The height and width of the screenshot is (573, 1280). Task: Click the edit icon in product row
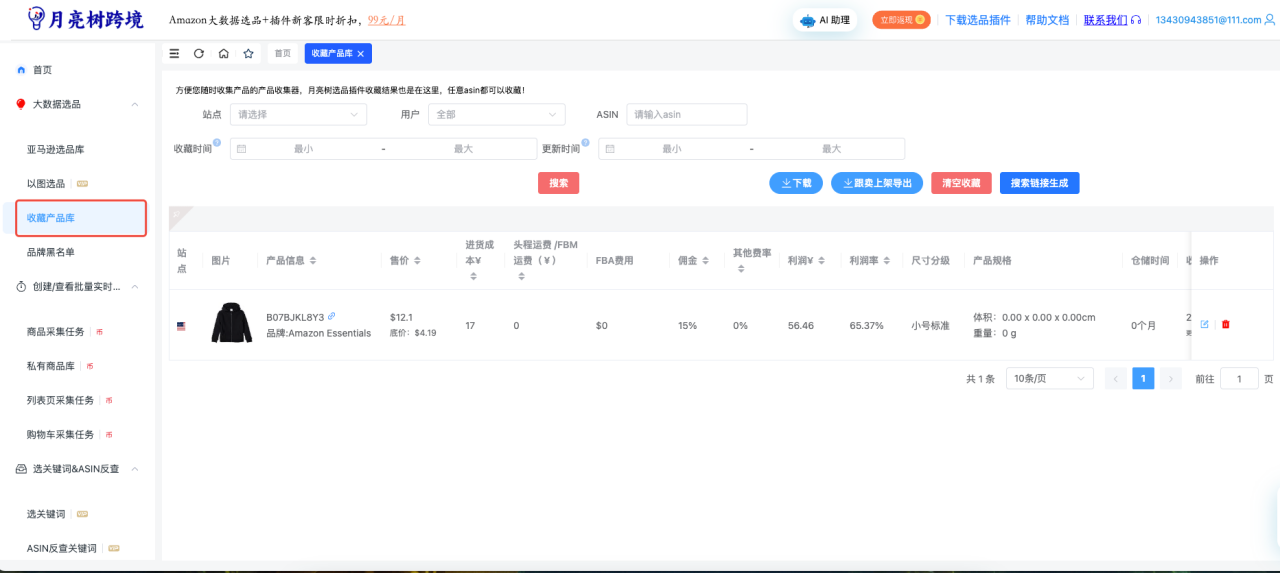coord(1204,324)
